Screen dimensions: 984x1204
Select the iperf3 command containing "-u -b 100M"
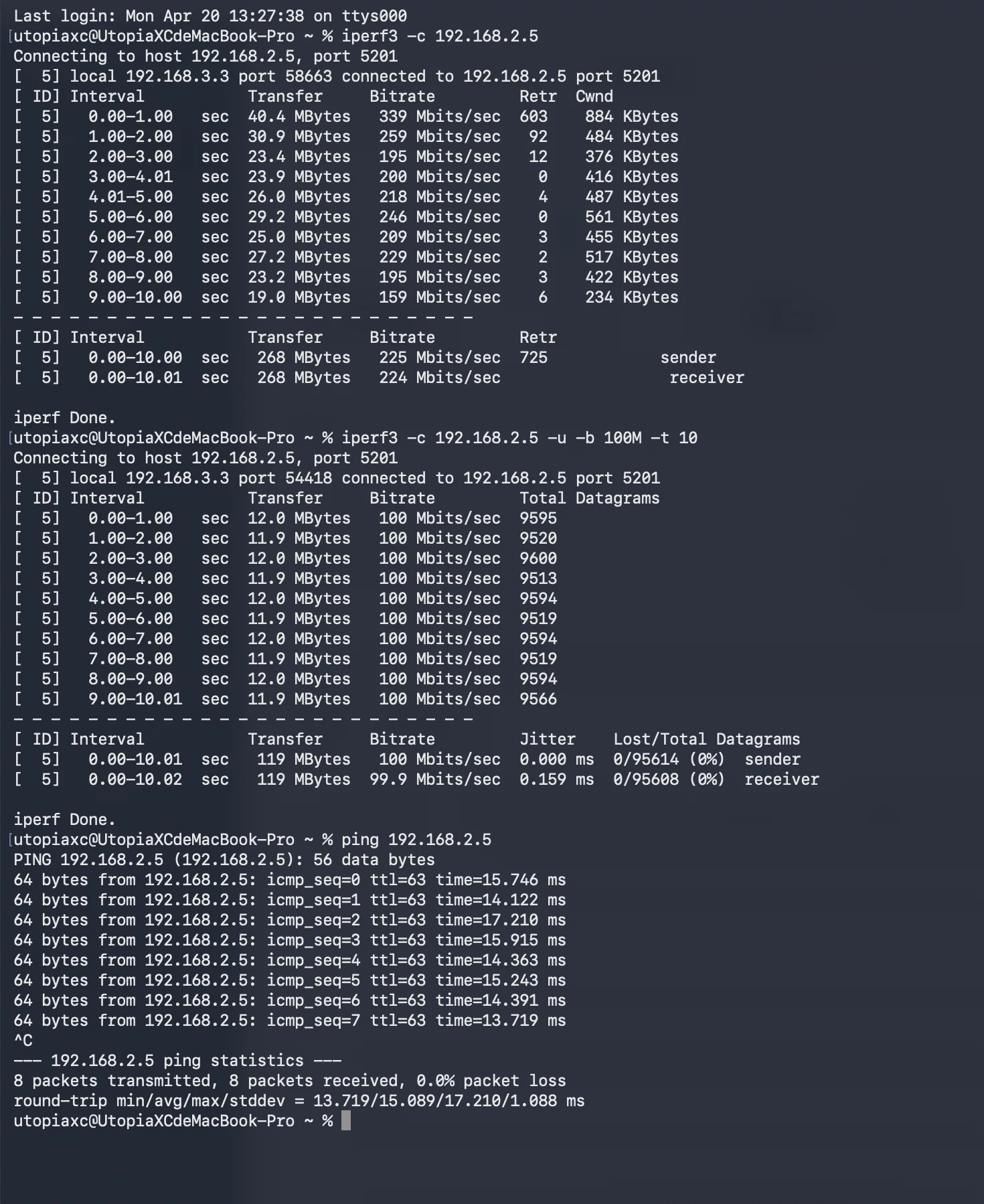(x=519, y=438)
